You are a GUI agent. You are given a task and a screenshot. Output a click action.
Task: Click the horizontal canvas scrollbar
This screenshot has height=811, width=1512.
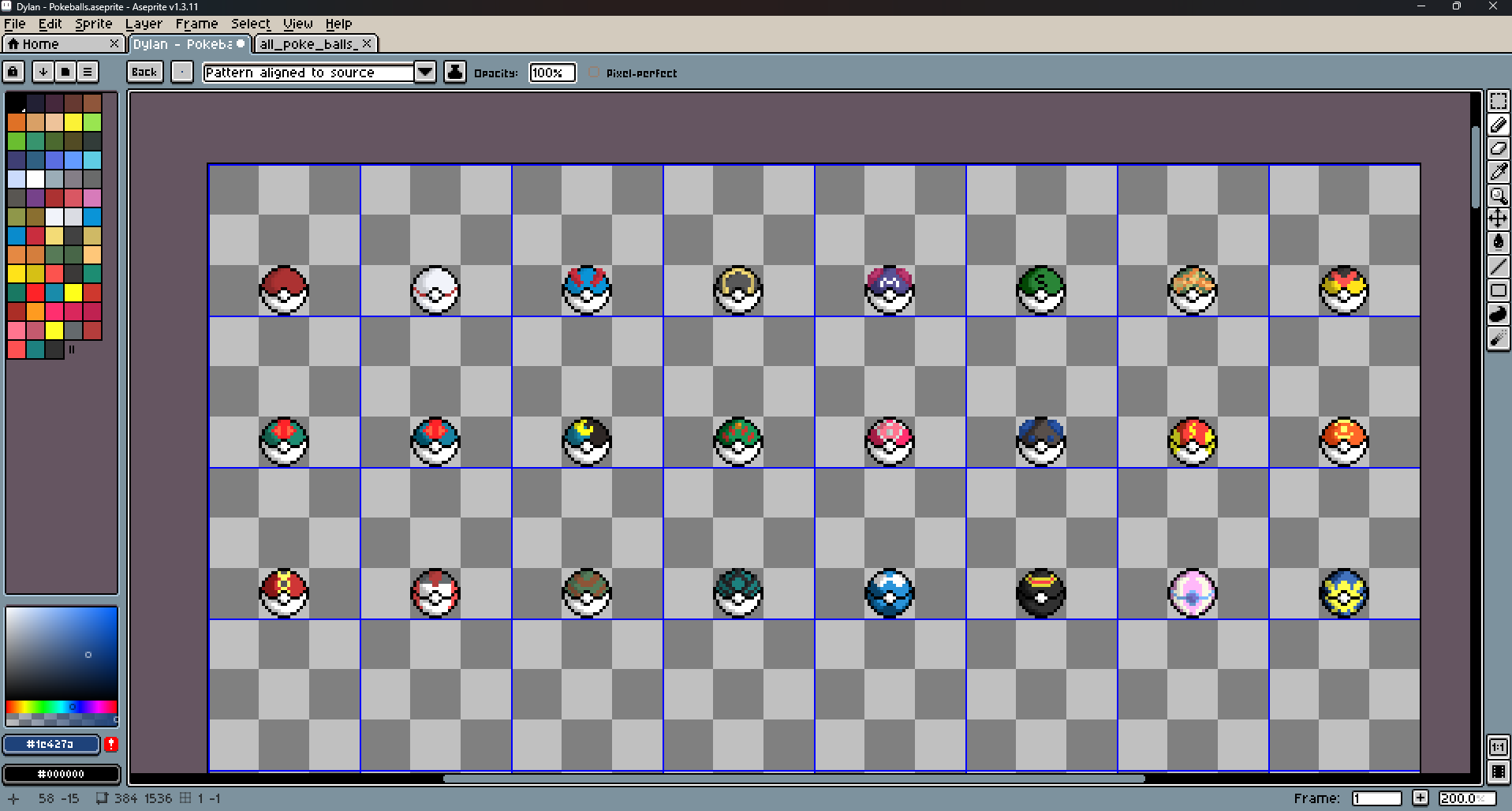pyautogui.click(x=793, y=779)
